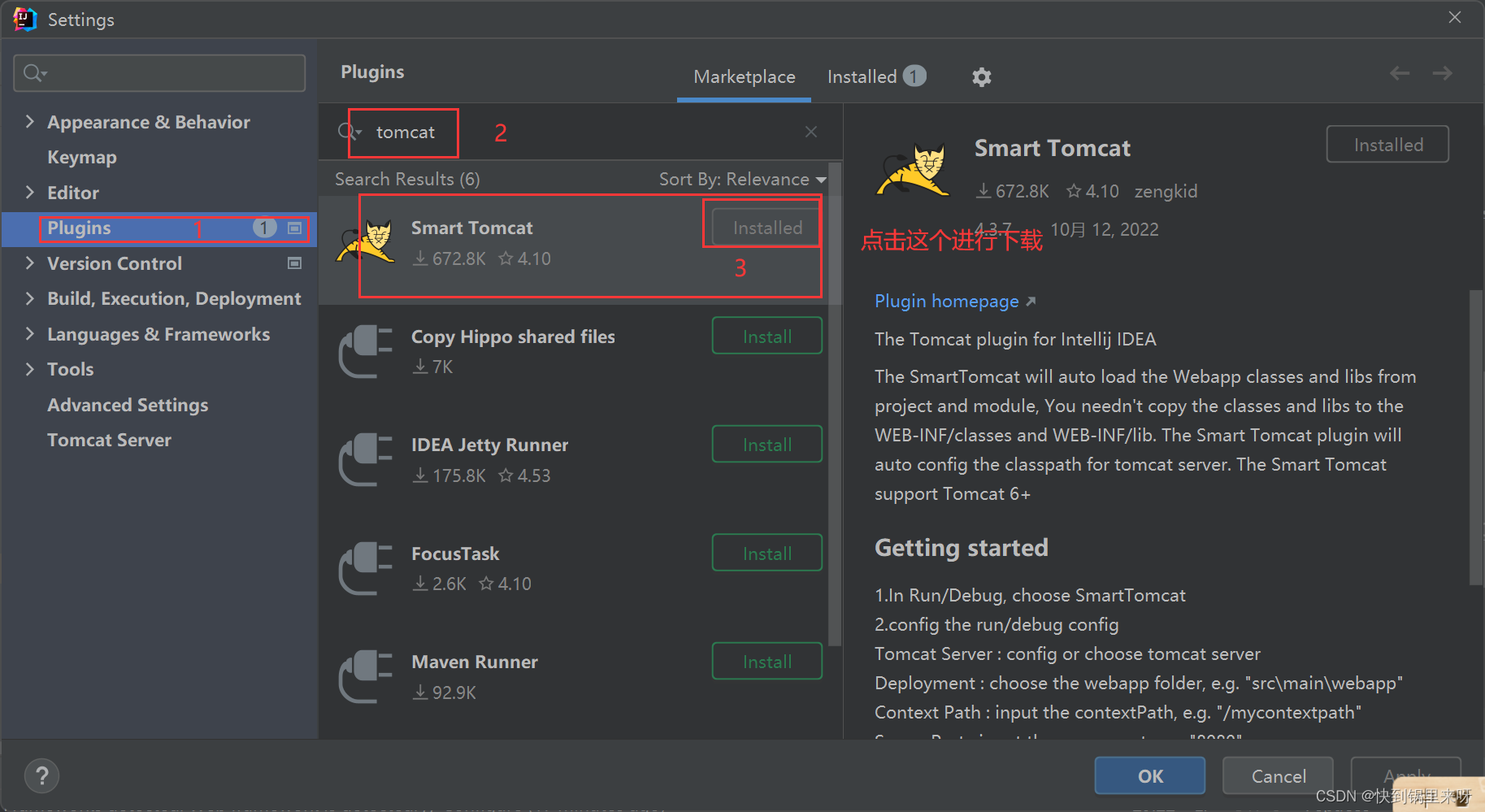The width and height of the screenshot is (1485, 812).
Task: Select the FocusTask result title
Action: (x=455, y=554)
